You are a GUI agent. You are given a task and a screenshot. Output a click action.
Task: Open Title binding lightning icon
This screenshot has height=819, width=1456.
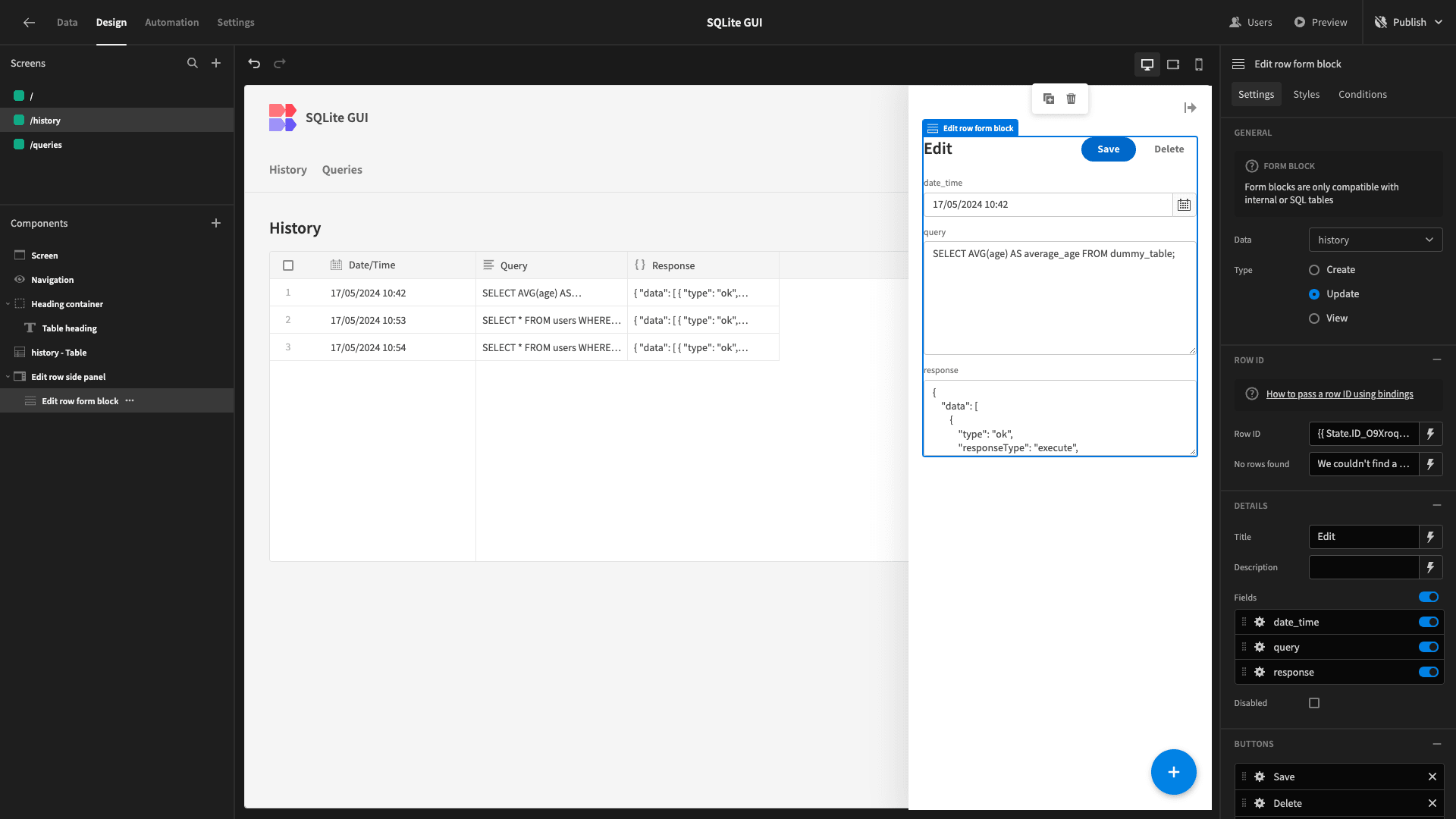(1431, 537)
